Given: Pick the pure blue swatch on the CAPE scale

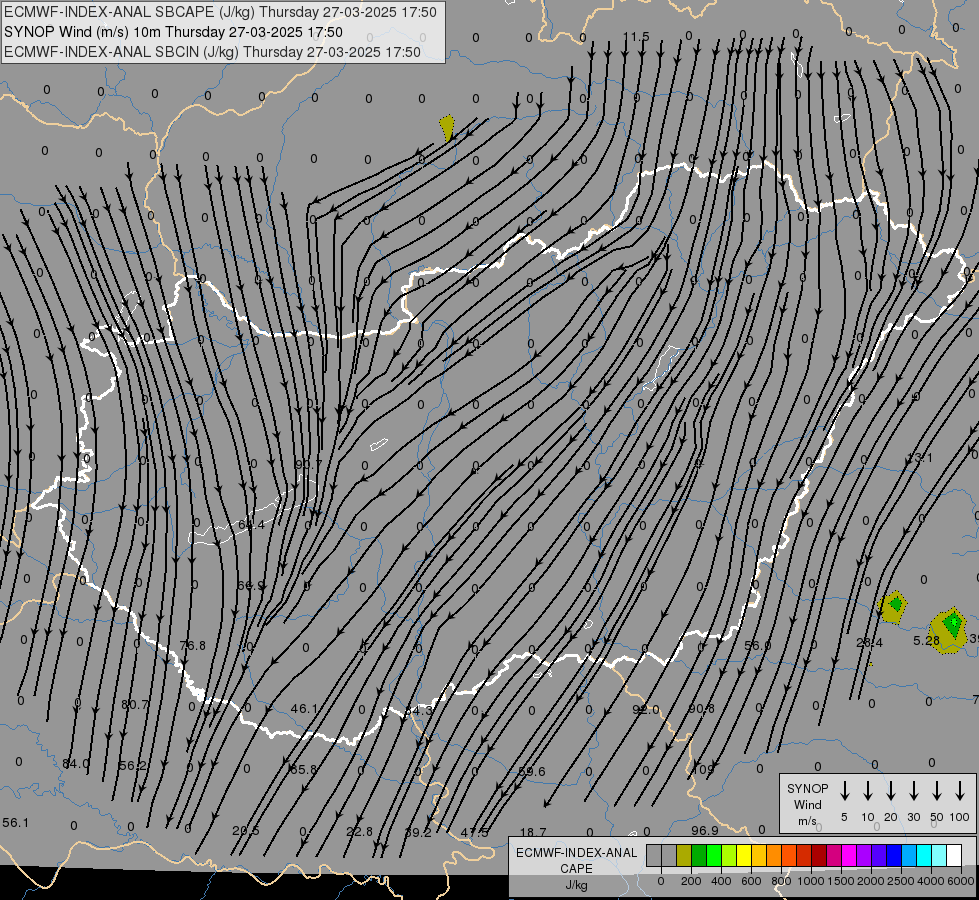Looking at the screenshot, I should coord(894,856).
